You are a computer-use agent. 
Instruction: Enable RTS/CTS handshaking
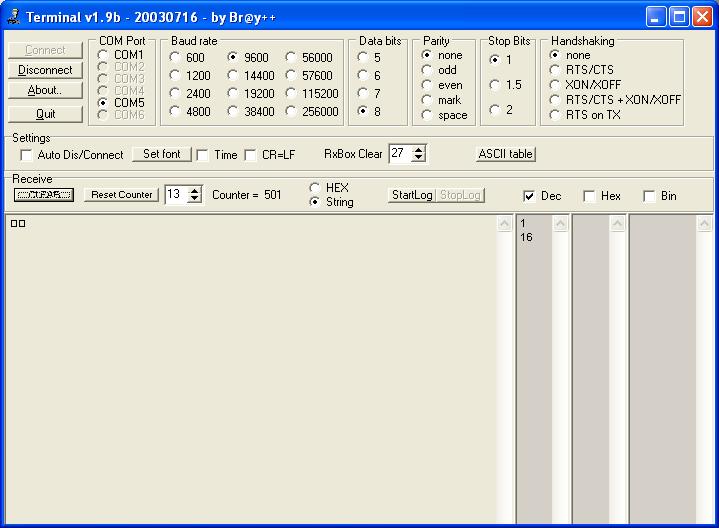tap(555, 70)
